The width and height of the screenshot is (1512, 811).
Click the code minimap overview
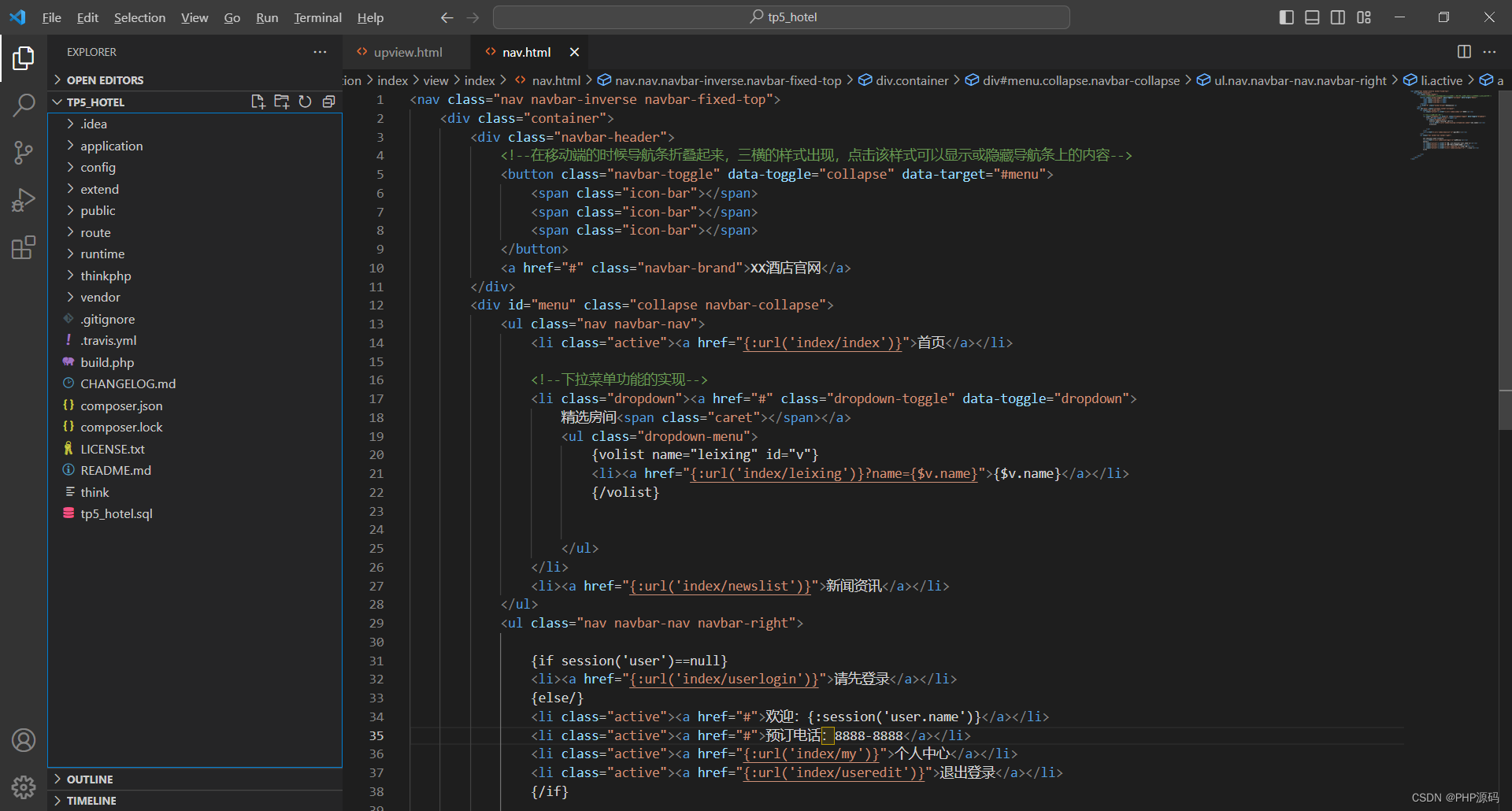(1451, 126)
